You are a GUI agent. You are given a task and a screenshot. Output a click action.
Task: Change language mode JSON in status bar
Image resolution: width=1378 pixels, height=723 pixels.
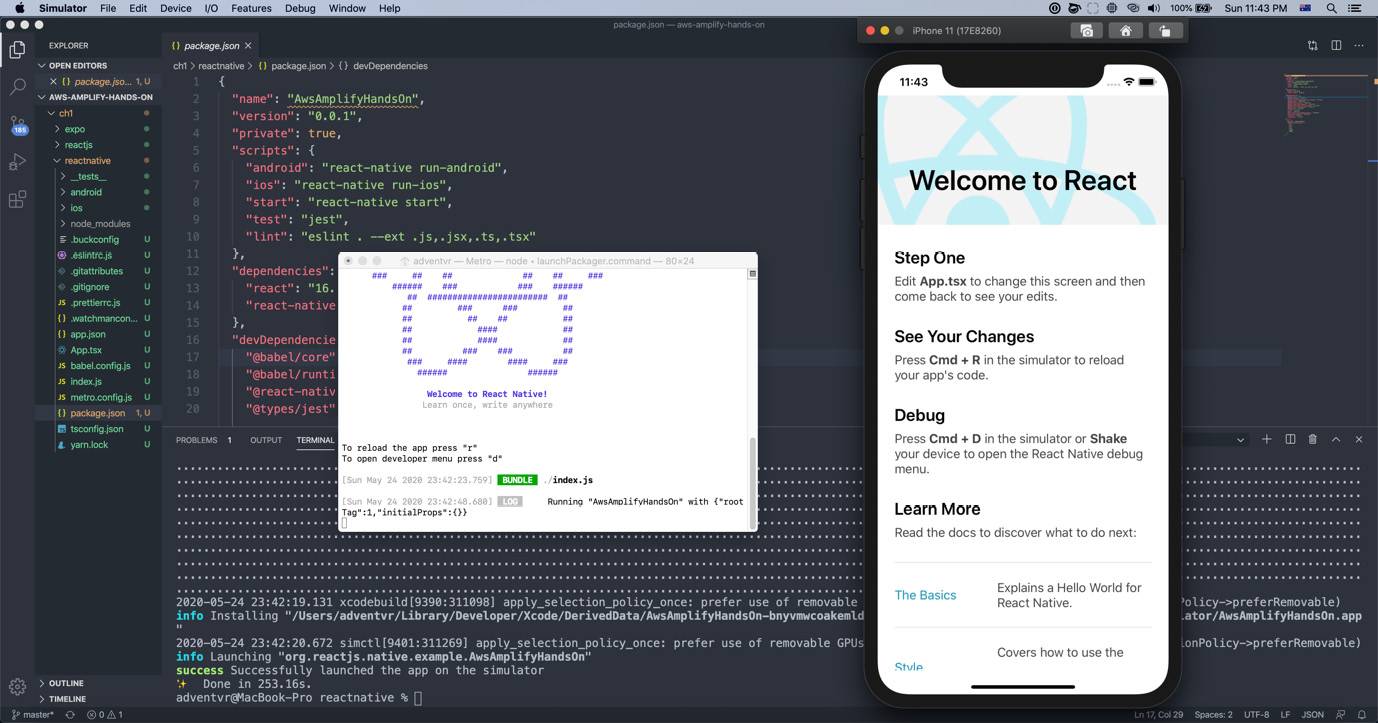(1313, 715)
